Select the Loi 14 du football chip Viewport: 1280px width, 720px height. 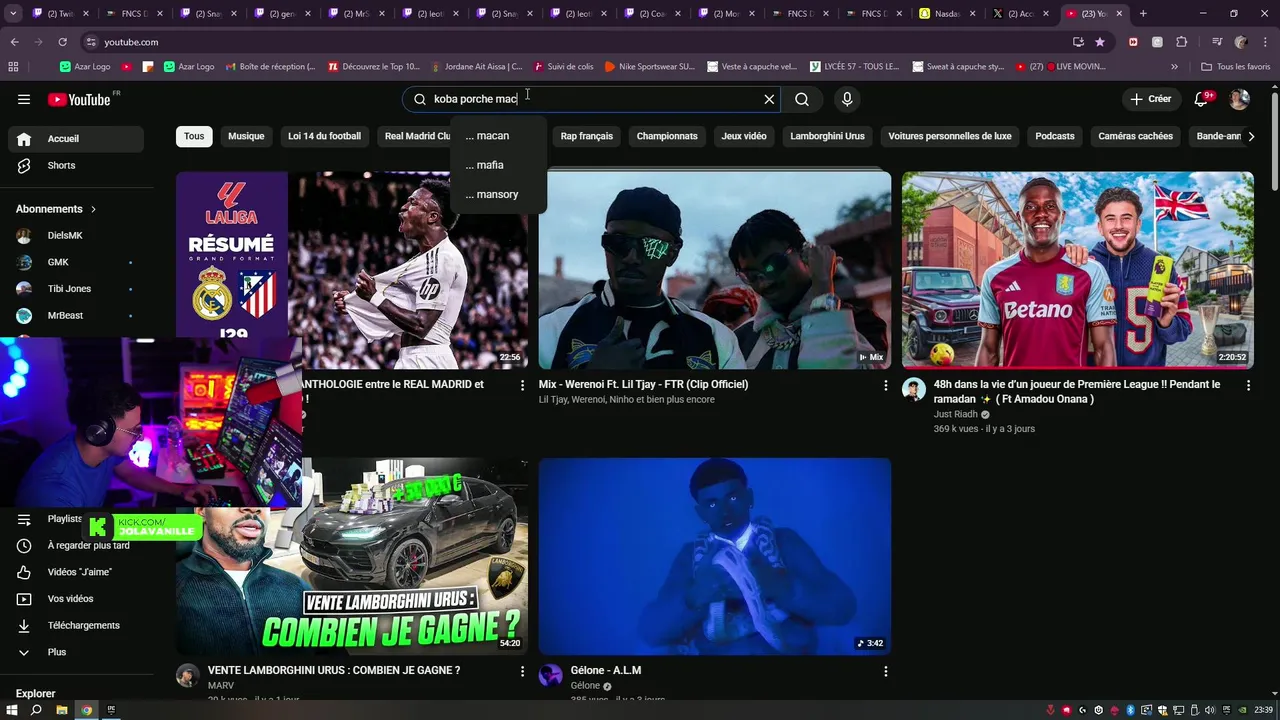click(x=324, y=136)
